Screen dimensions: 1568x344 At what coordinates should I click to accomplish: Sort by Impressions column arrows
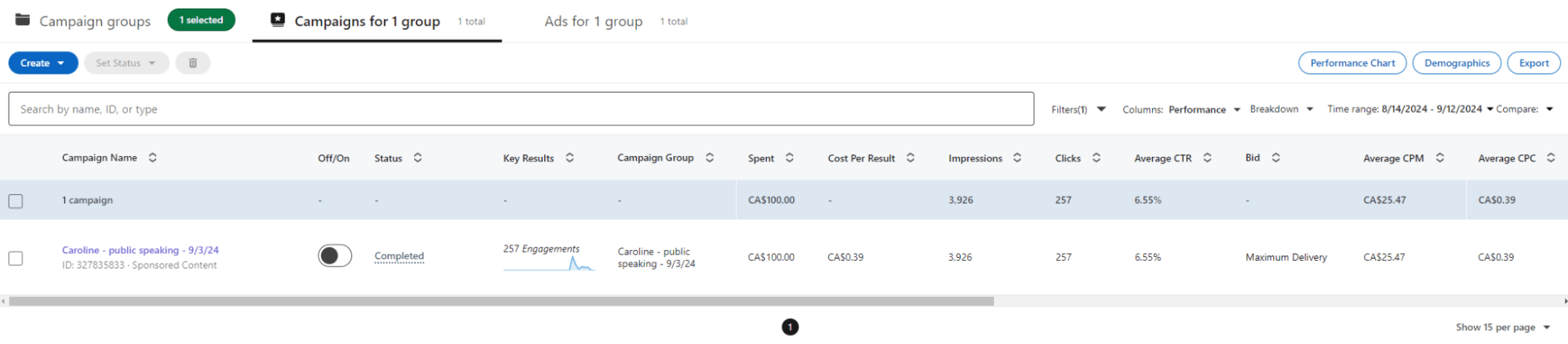[x=1017, y=158]
